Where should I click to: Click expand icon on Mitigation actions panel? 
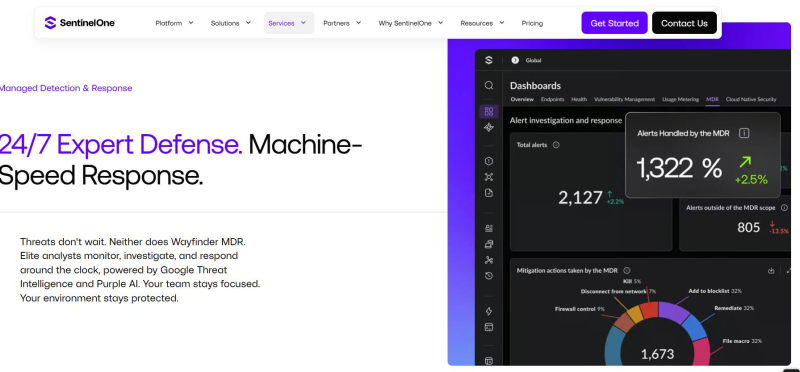(x=789, y=270)
